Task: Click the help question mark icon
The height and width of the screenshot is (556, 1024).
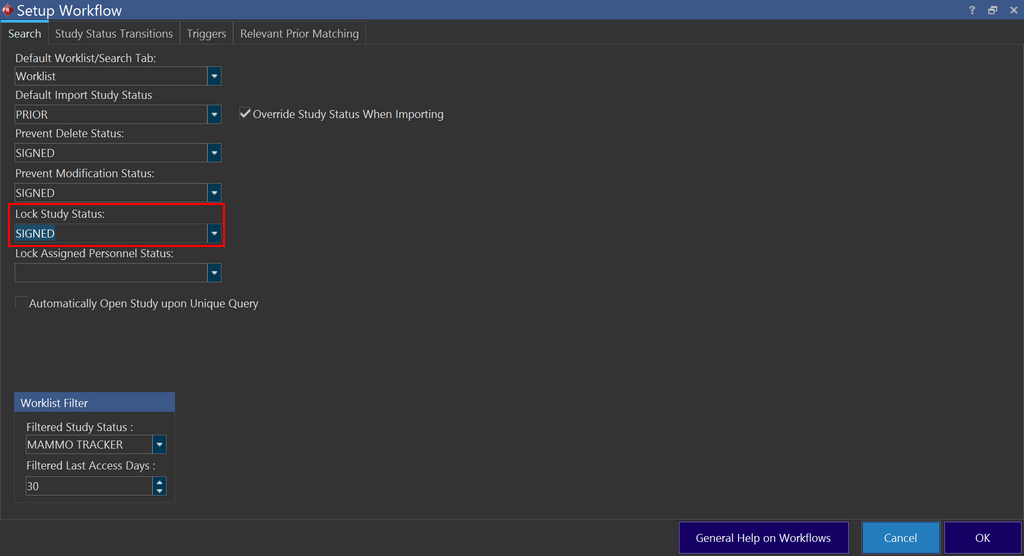Action: point(972,10)
